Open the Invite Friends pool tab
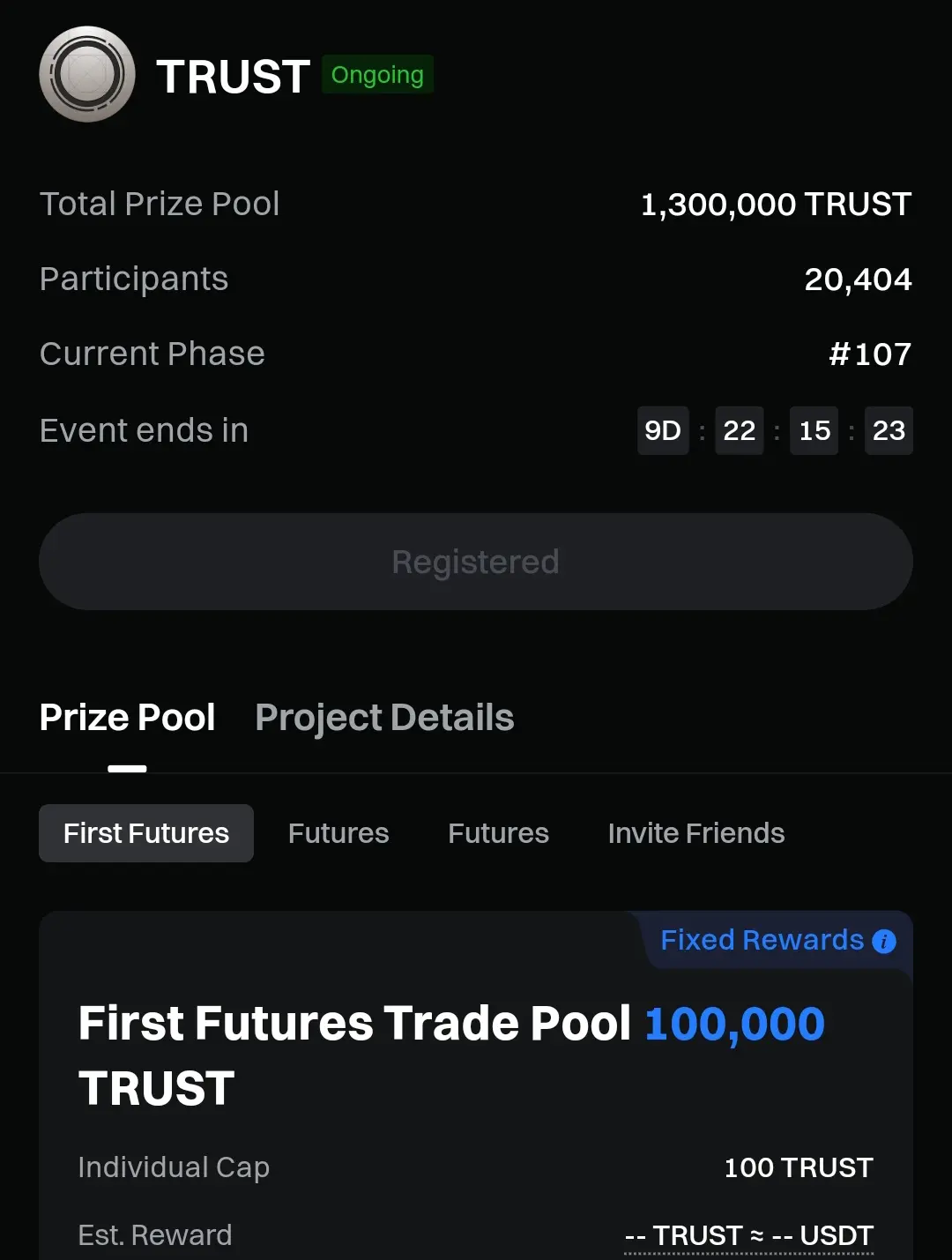952x1260 pixels. [x=696, y=833]
